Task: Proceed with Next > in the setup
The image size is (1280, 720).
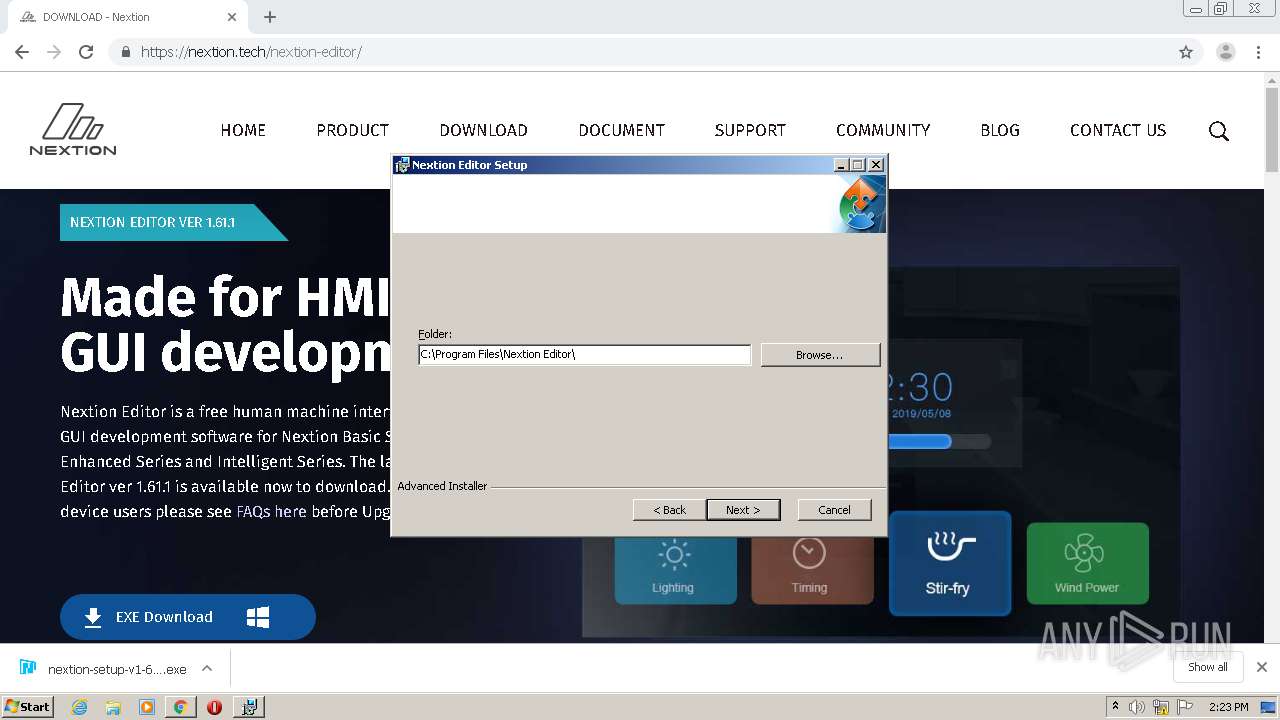Action: [x=743, y=510]
